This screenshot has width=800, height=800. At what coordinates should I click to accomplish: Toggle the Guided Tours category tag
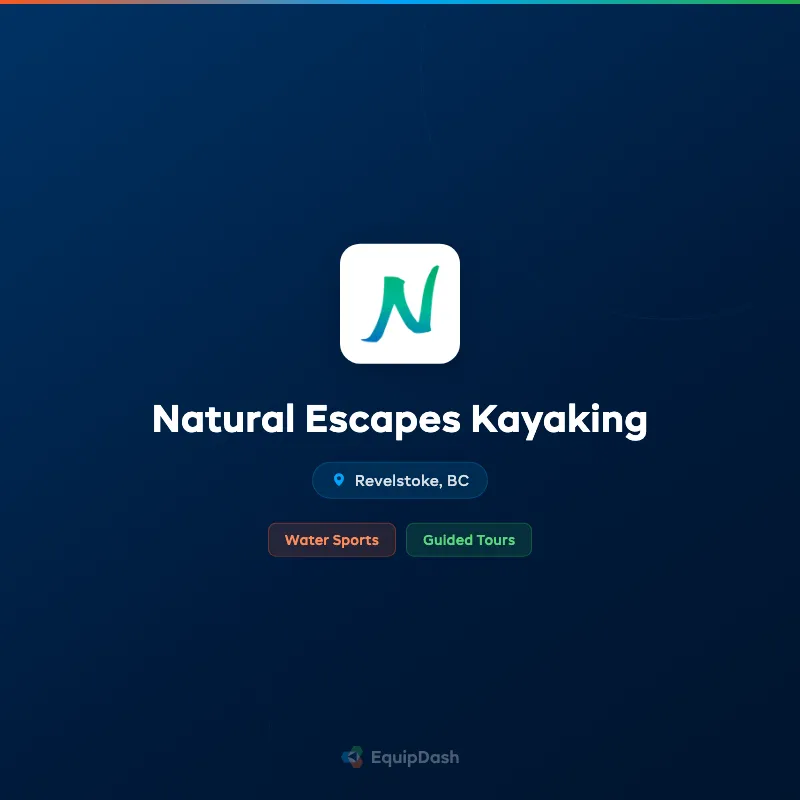point(469,540)
